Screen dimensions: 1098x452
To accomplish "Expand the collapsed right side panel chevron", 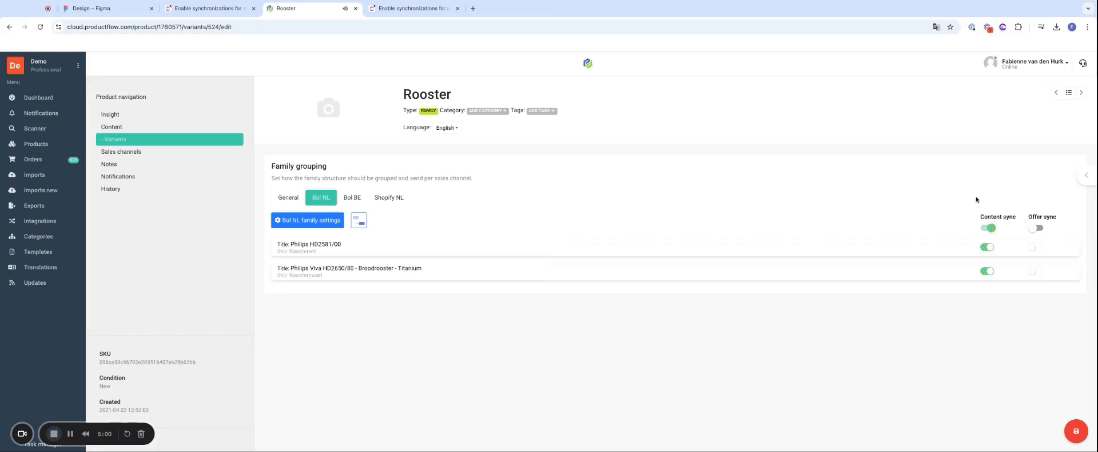I will click(x=1087, y=175).
